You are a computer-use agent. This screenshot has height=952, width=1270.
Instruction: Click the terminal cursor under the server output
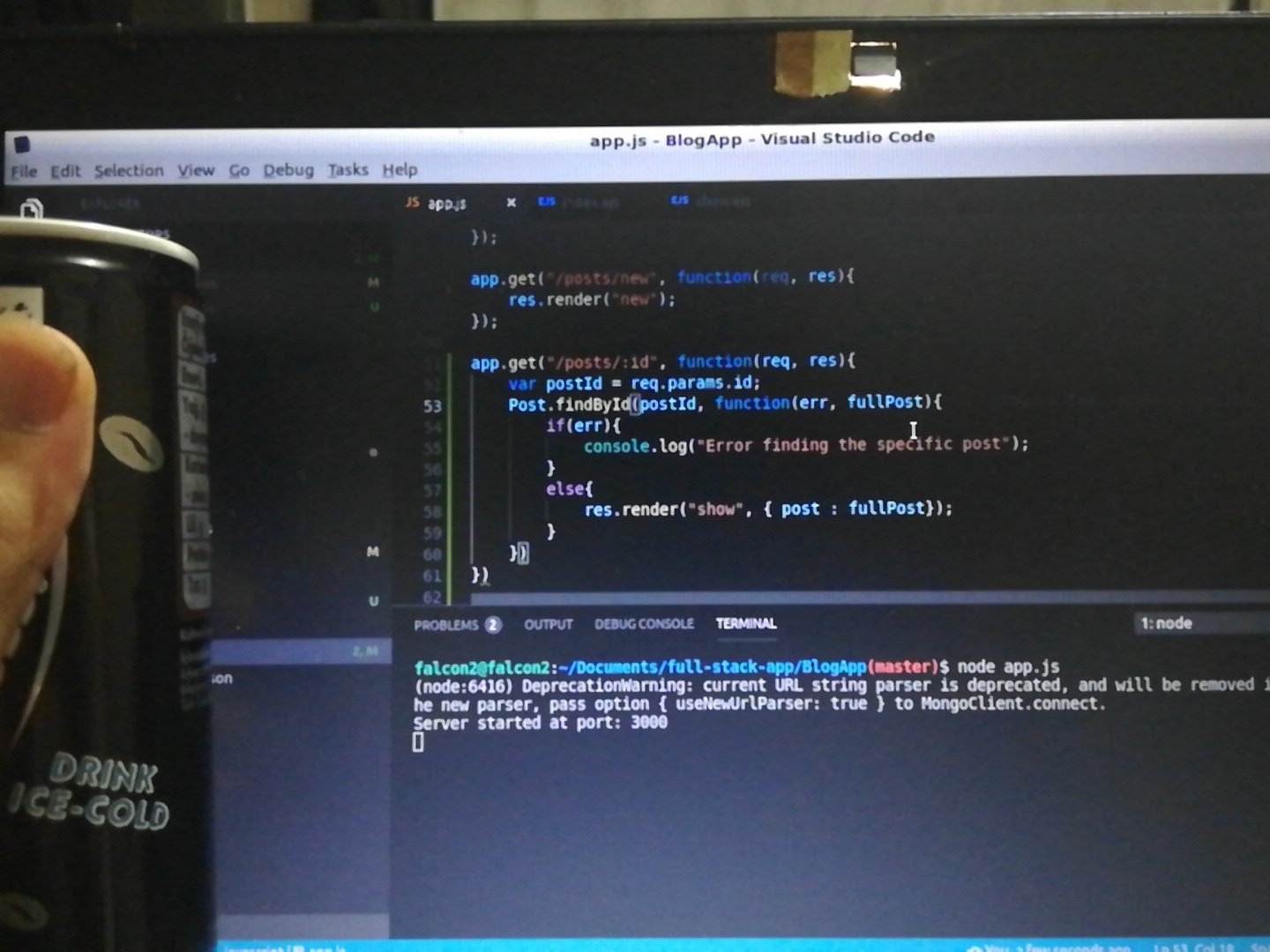pyautogui.click(x=418, y=742)
